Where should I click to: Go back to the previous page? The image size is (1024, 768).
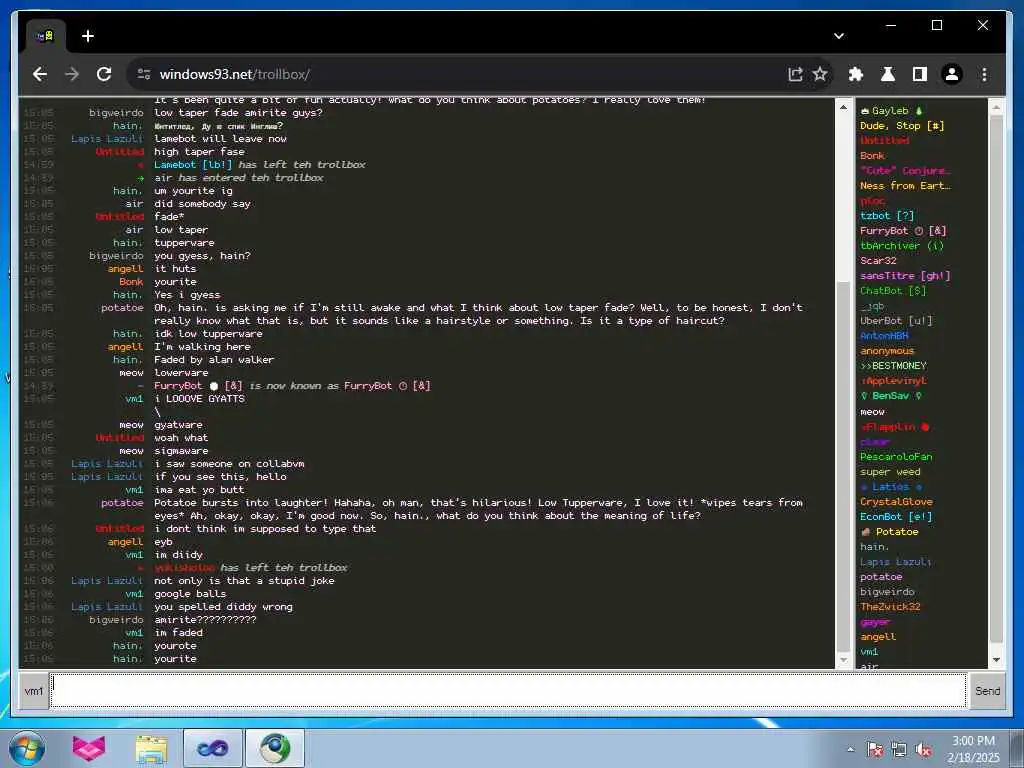(x=40, y=74)
